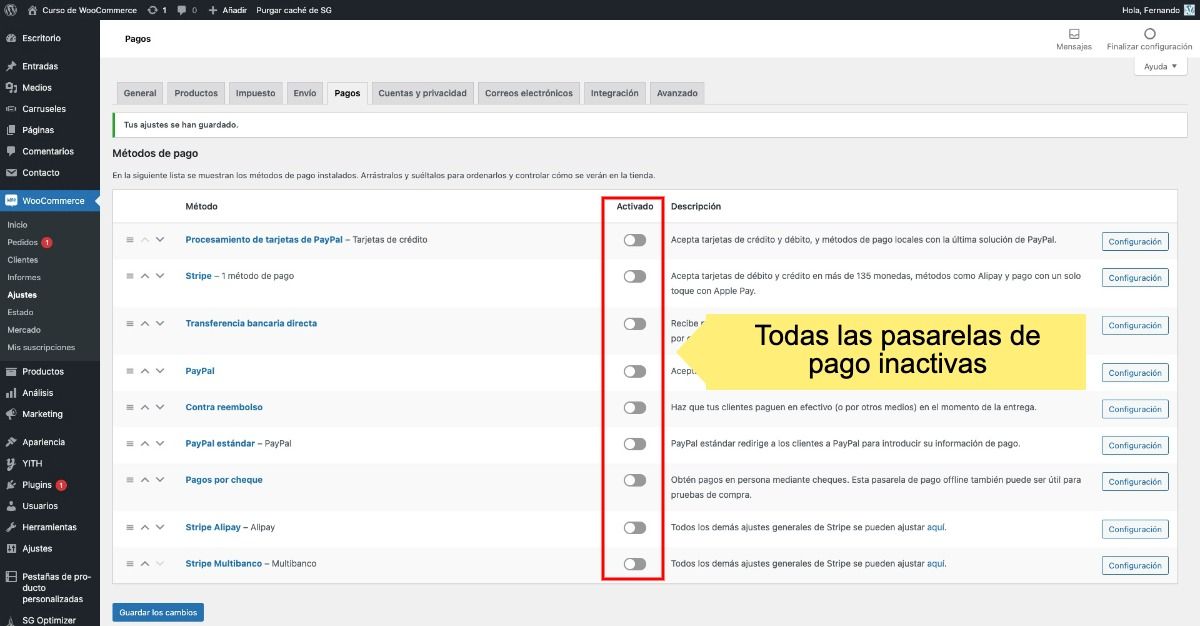Expand the Ayuda dropdown
1200x626 pixels.
pyautogui.click(x=1160, y=66)
